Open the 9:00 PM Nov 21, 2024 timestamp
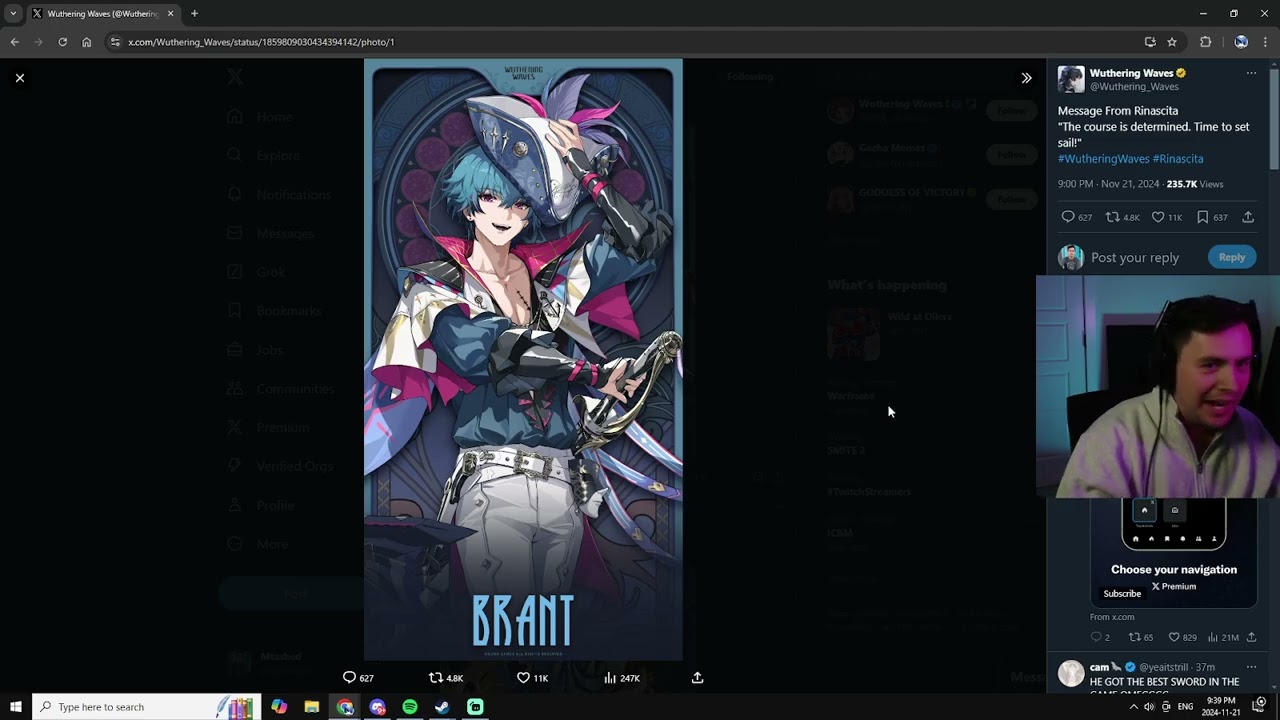This screenshot has width=1280, height=720. pos(1108,184)
